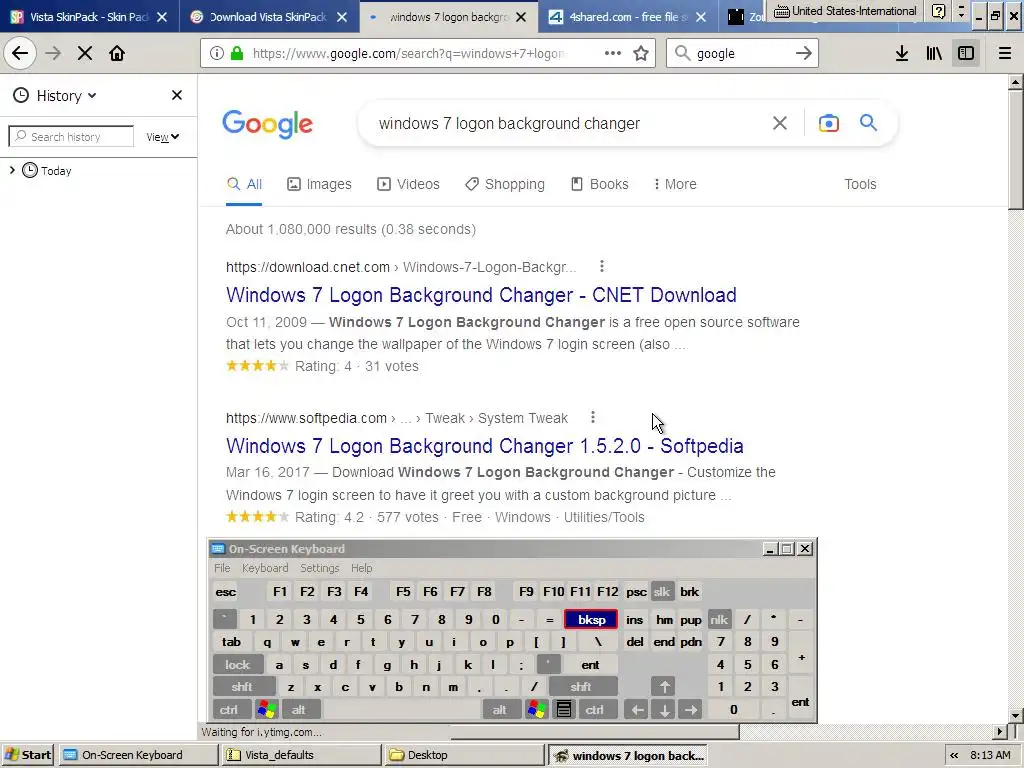The height and width of the screenshot is (768, 1024).
Task: Click the right arrow key on On-Screen Keyboard
Action: [x=691, y=710]
